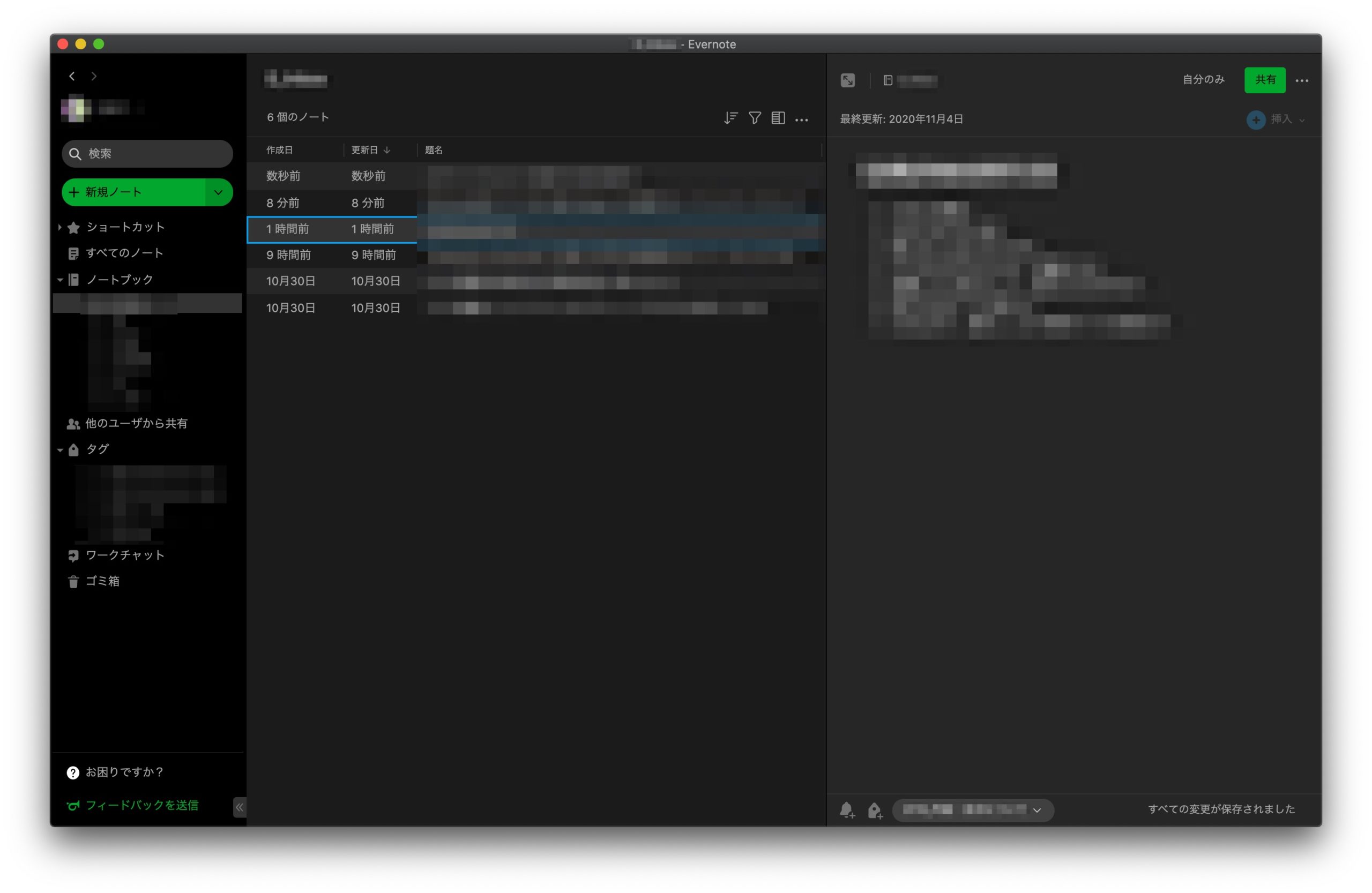Viewport: 1372px width, 893px height.
Task: Open the note list filter icon
Action: (755, 118)
